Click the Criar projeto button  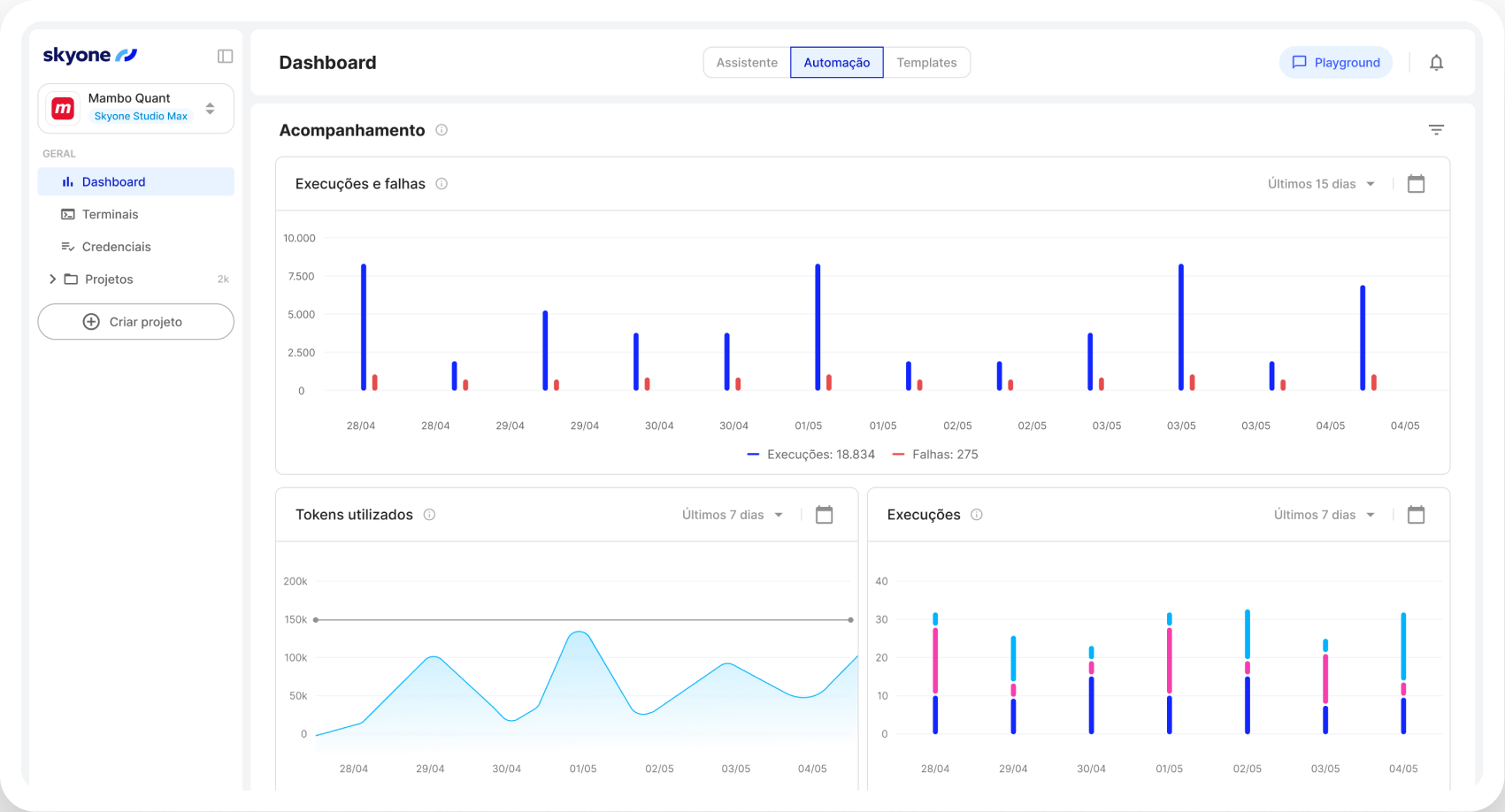[135, 322]
